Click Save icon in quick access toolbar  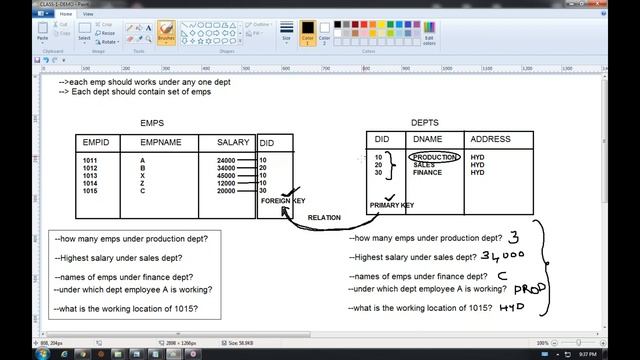click(37, 60)
